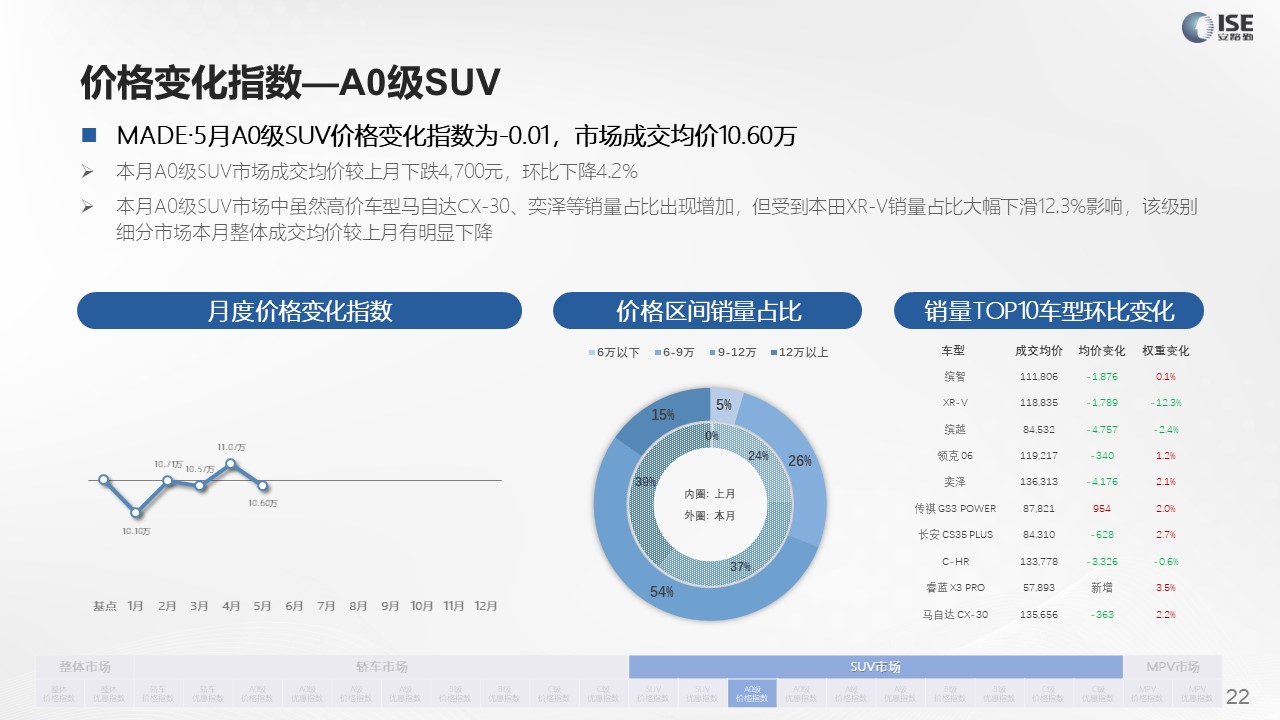Open the SUV市场 navigation tab
This screenshot has height=720, width=1280.
click(x=875, y=667)
